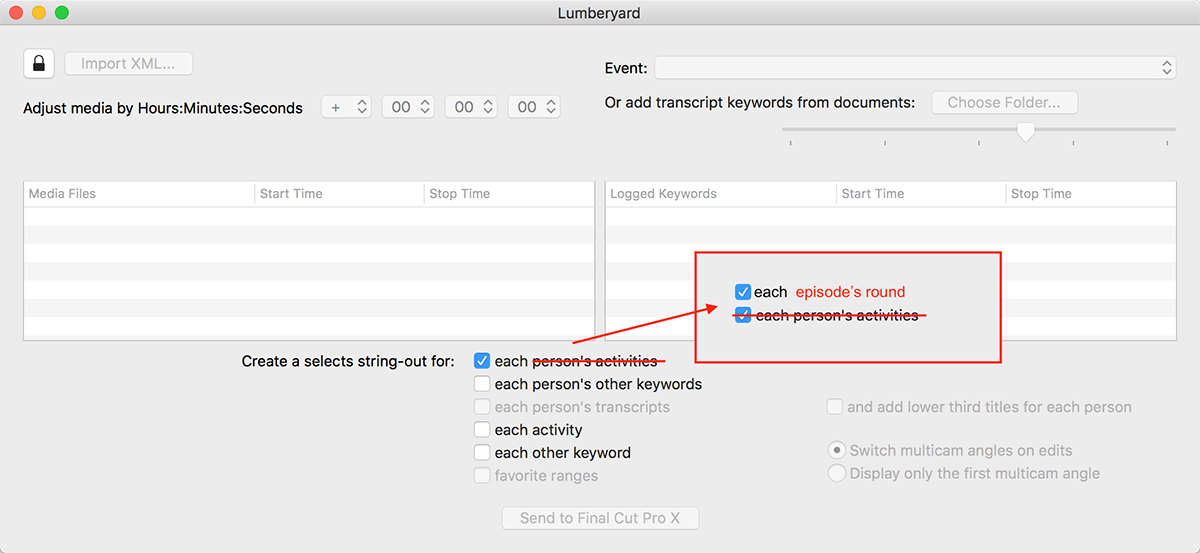Click Start Time header in Logged Keywords table

point(921,193)
